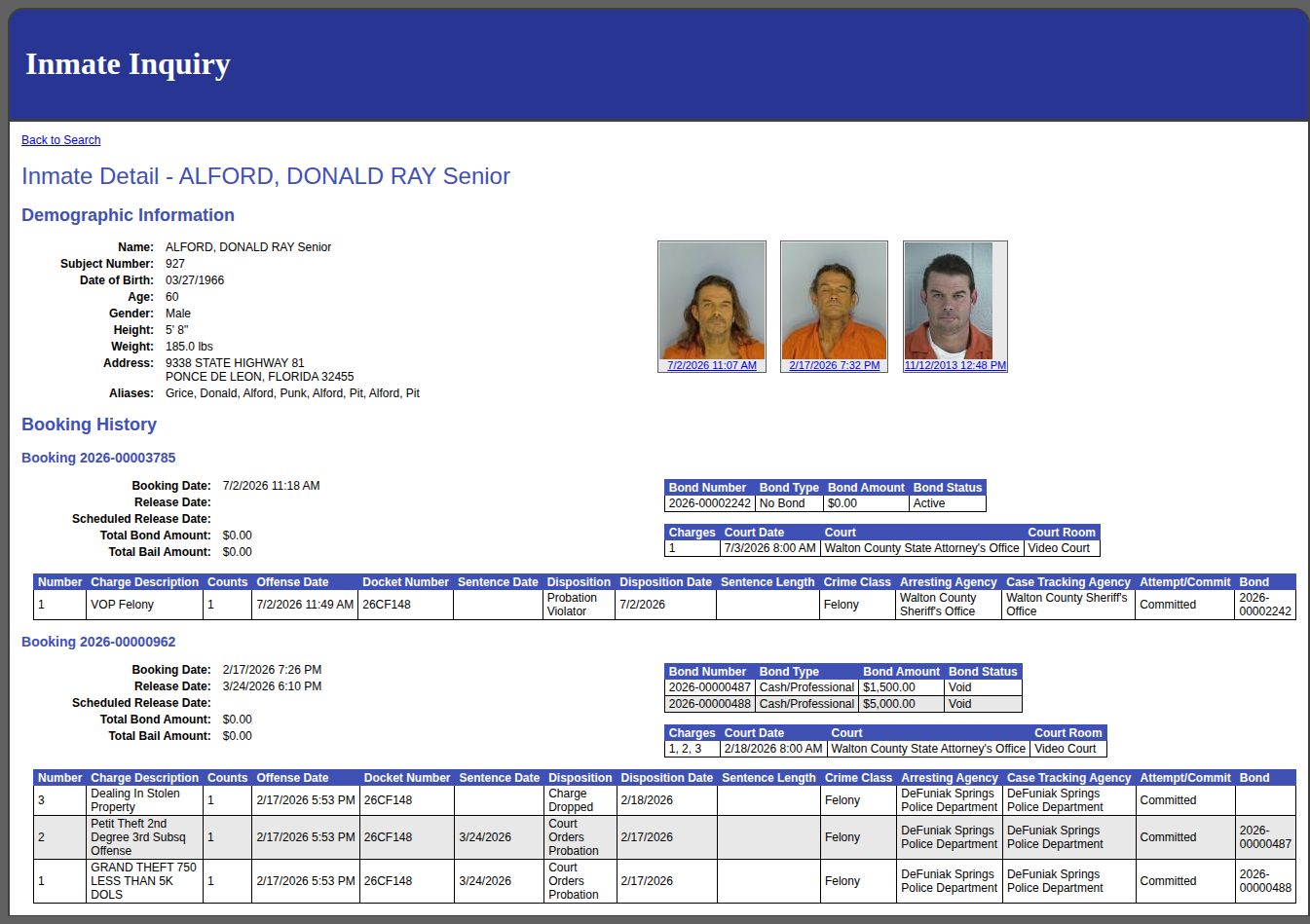Click the Video Court cell for 2/18/2026 hearing
1310x924 pixels.
1068,749
